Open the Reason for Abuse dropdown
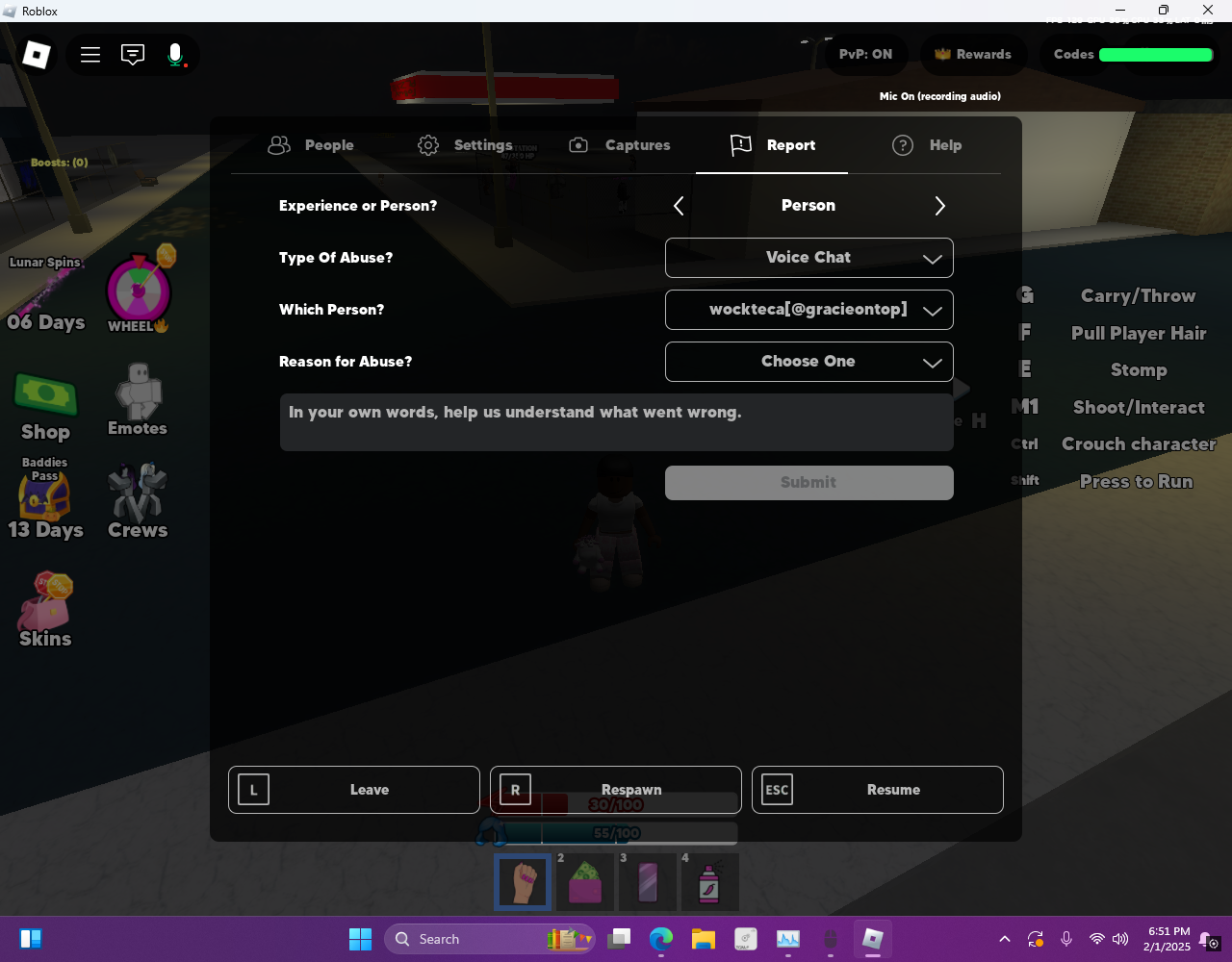The image size is (1232, 962). (809, 362)
